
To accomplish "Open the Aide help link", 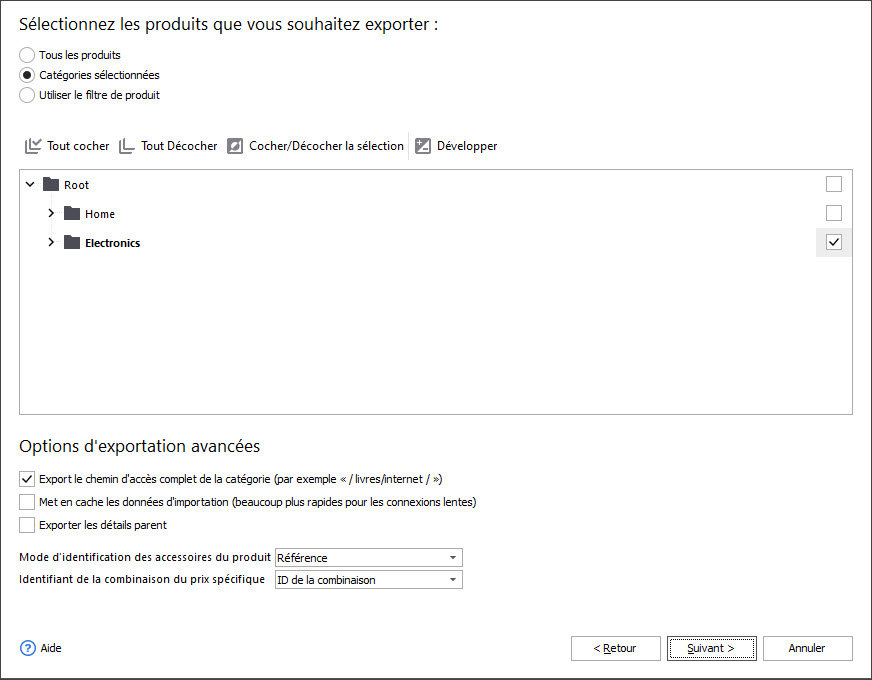I will 51,648.
